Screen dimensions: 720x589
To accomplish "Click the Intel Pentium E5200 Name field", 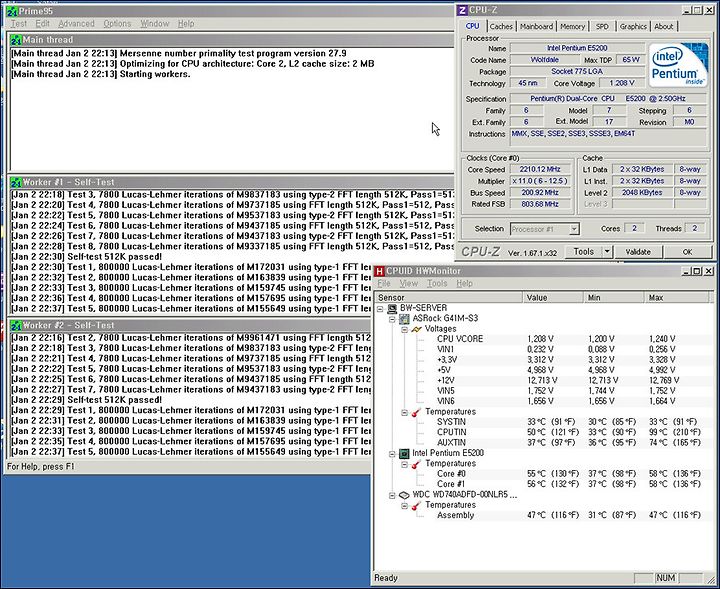I will (x=577, y=48).
